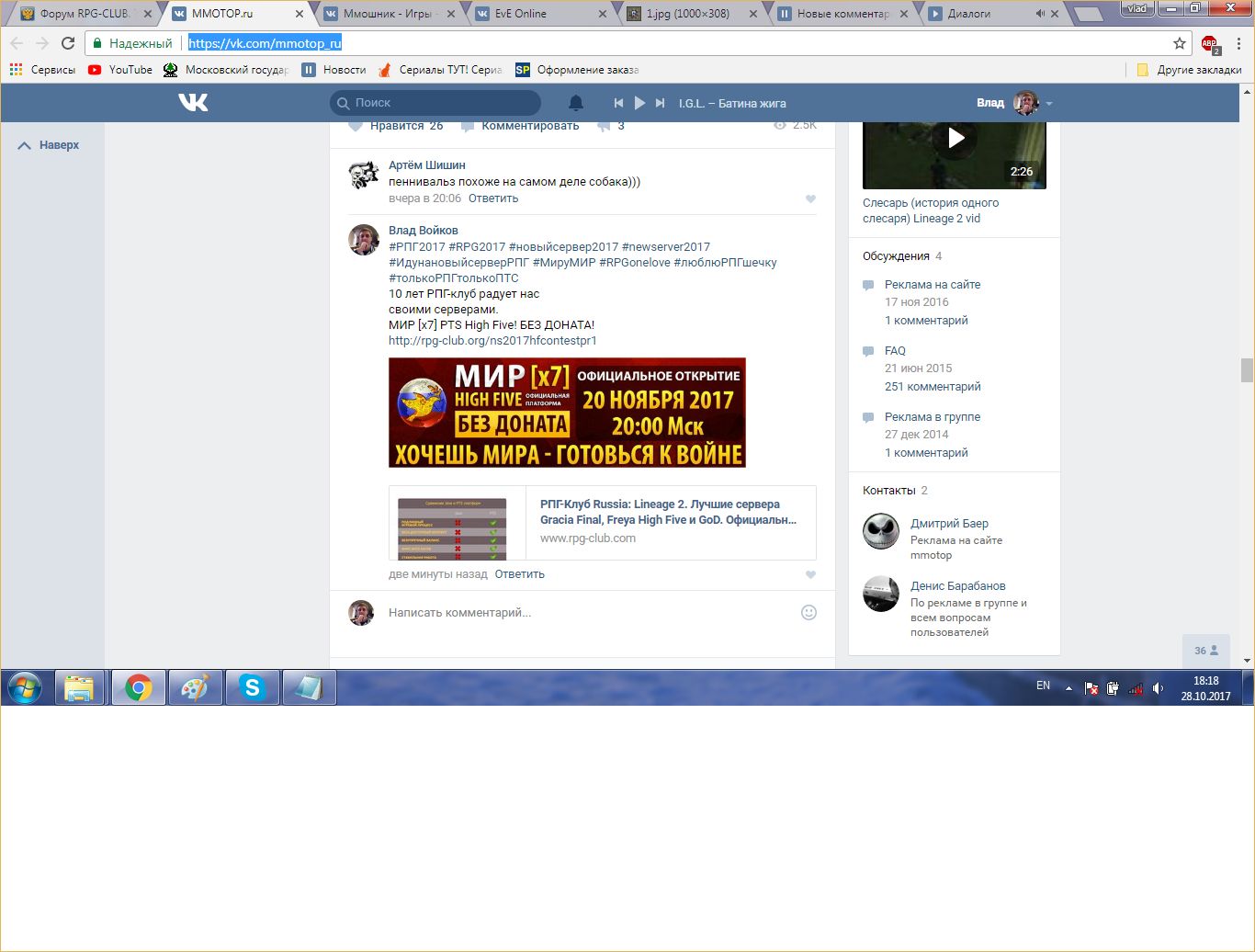Play the I.G.L. audio track
Viewport: 1255px width, 952px height.
pyautogui.click(x=639, y=103)
